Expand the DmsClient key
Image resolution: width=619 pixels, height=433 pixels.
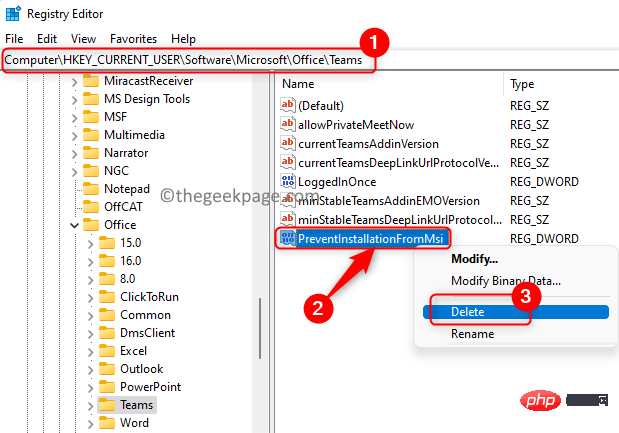[90, 334]
